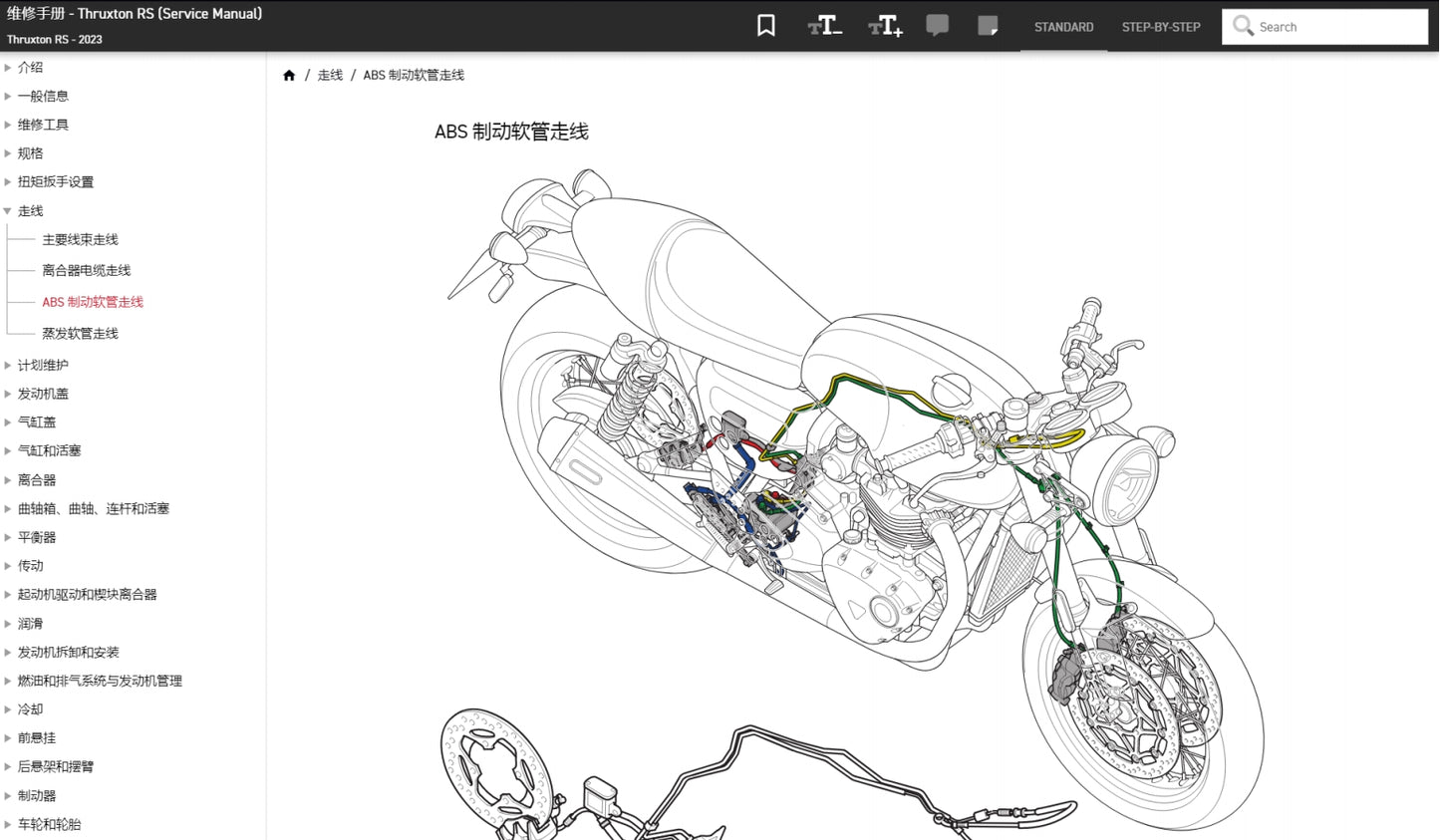Select the STANDARD view tab

pos(1063,27)
